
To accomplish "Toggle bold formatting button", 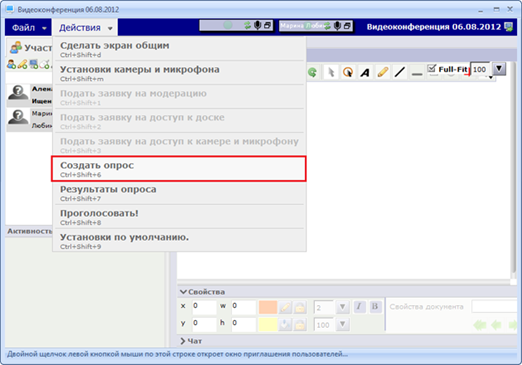I will tap(375, 307).
